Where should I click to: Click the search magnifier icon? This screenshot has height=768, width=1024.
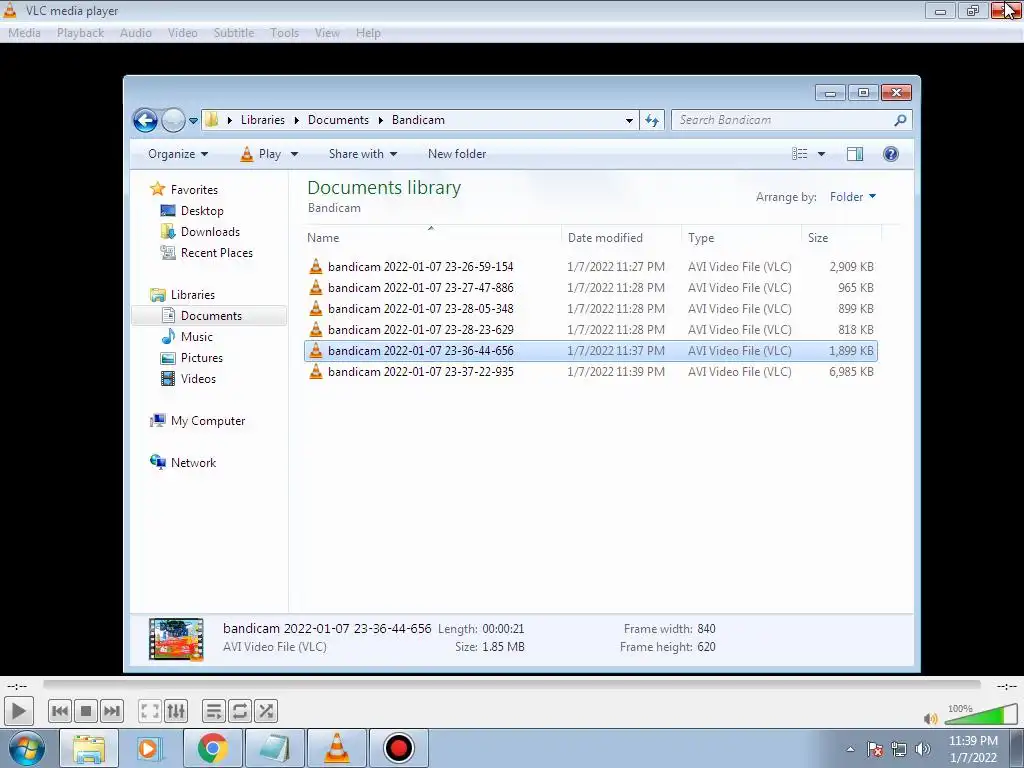pos(901,120)
